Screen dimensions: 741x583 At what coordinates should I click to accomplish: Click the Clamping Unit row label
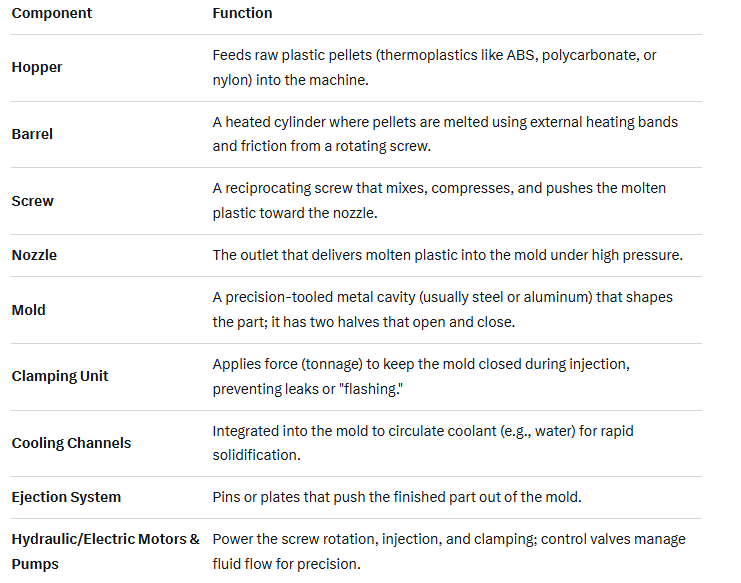coord(60,376)
